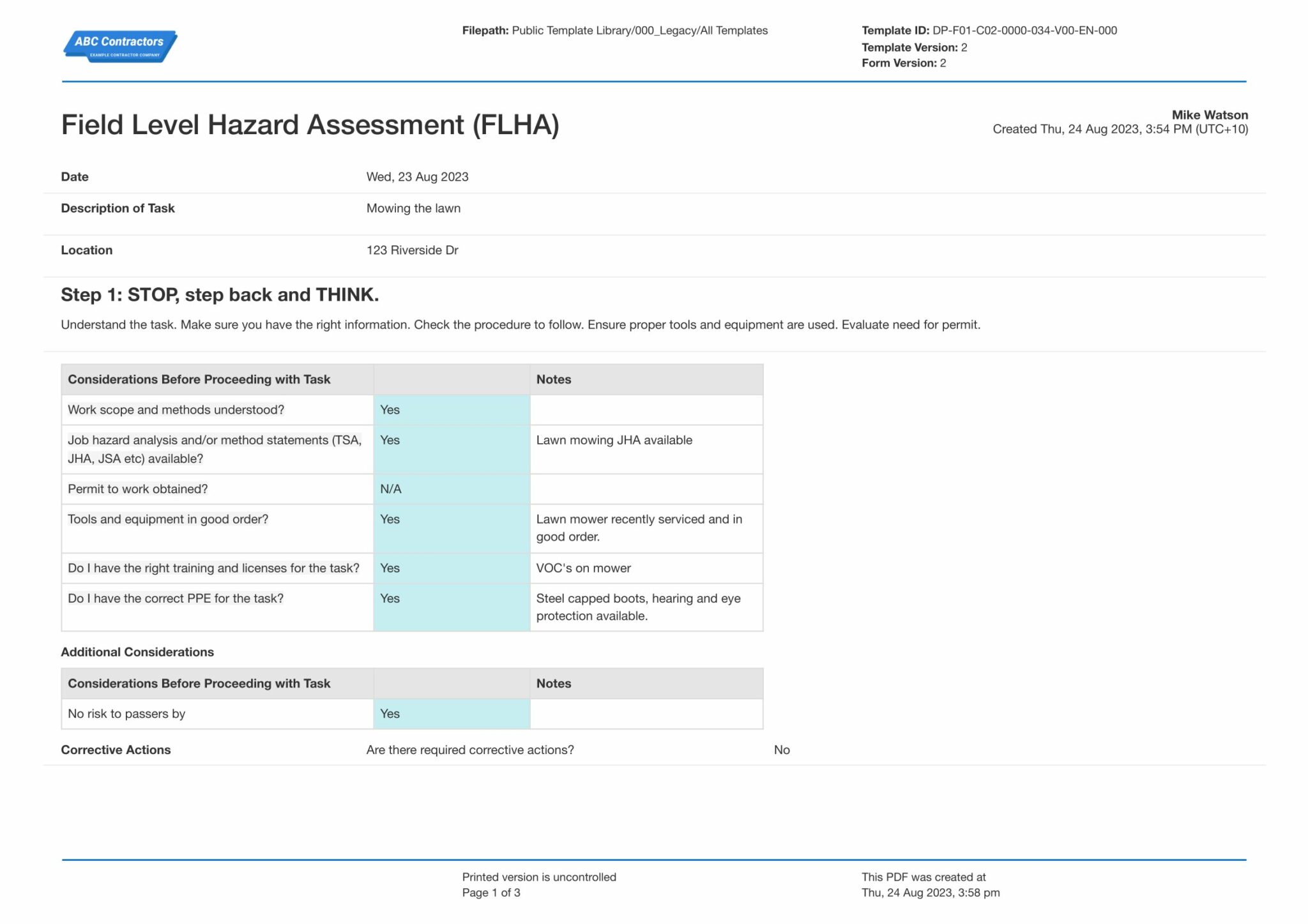Screen dimensions: 1308x924
Task: Click the Location value 123 Riverside Dr
Action: pyautogui.click(x=411, y=250)
